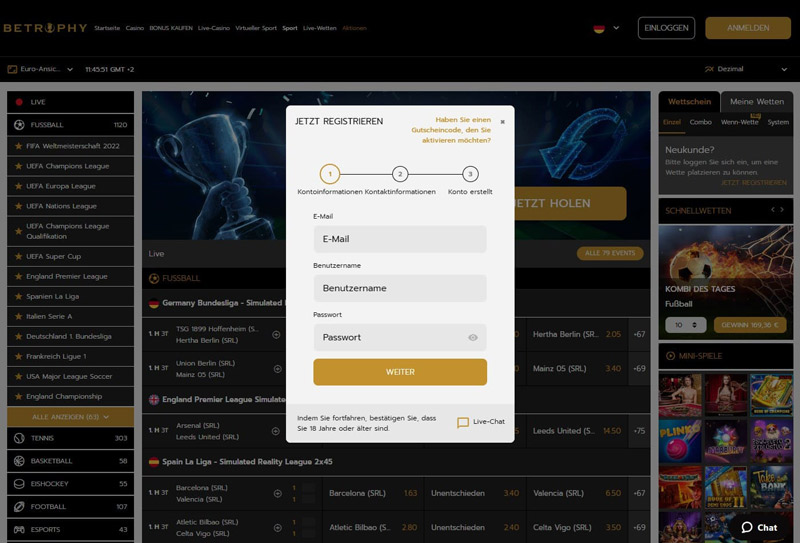Screen dimensions: 800x543
Task: Switch to the Meine Wetten tab
Action: click(x=757, y=102)
